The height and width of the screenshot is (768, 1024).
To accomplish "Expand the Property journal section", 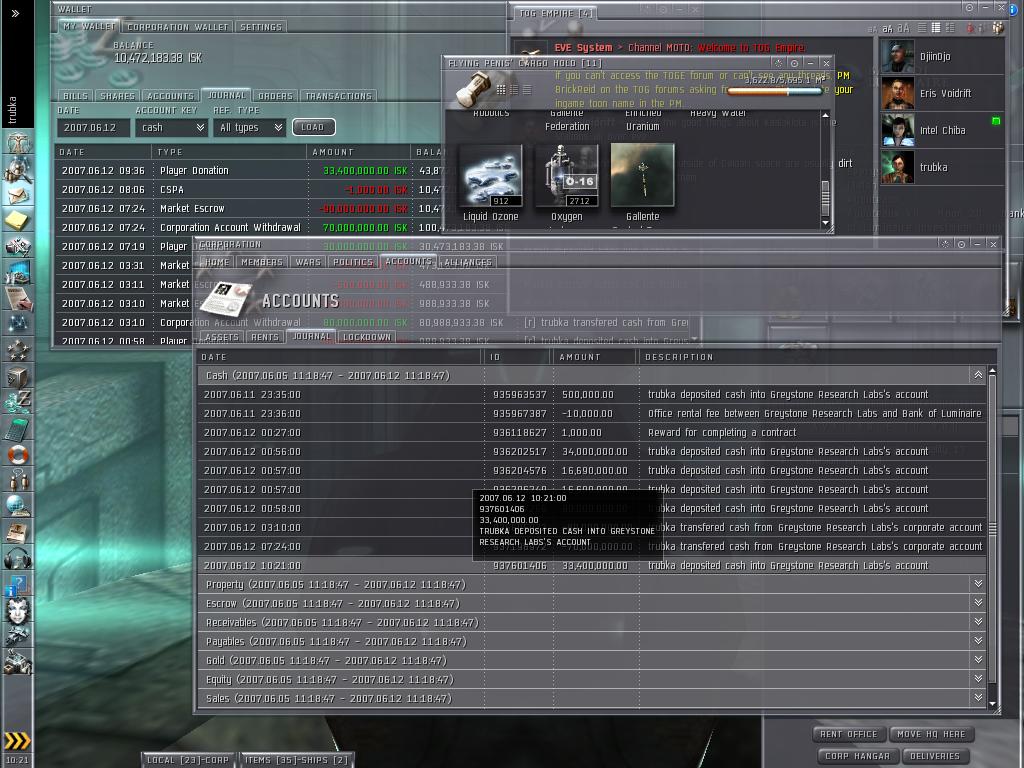I will click(978, 584).
